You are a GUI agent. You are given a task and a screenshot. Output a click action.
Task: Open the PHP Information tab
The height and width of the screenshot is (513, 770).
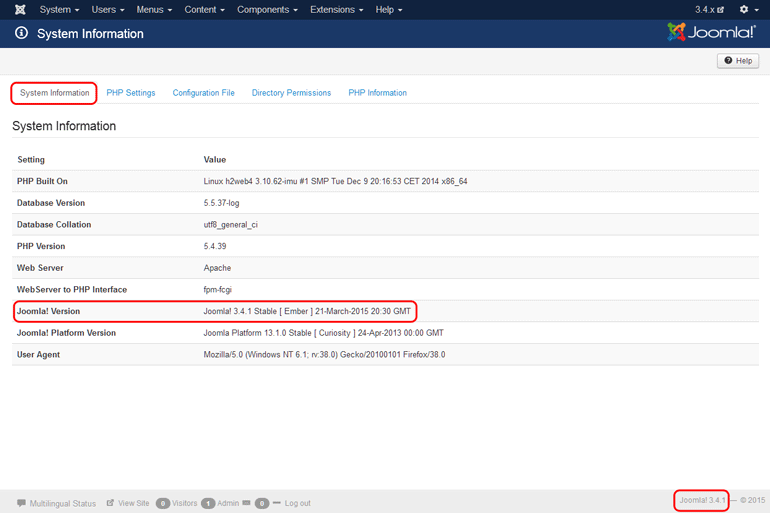(x=377, y=93)
